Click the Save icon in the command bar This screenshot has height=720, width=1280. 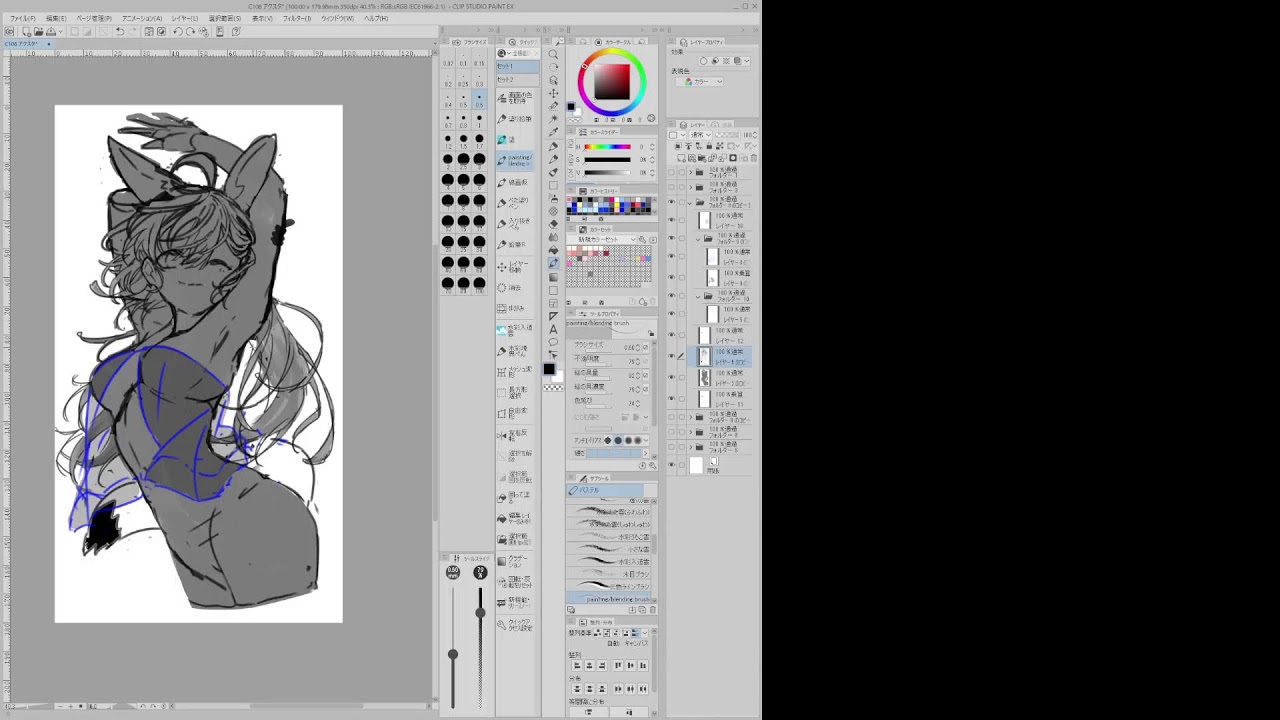tap(51, 31)
